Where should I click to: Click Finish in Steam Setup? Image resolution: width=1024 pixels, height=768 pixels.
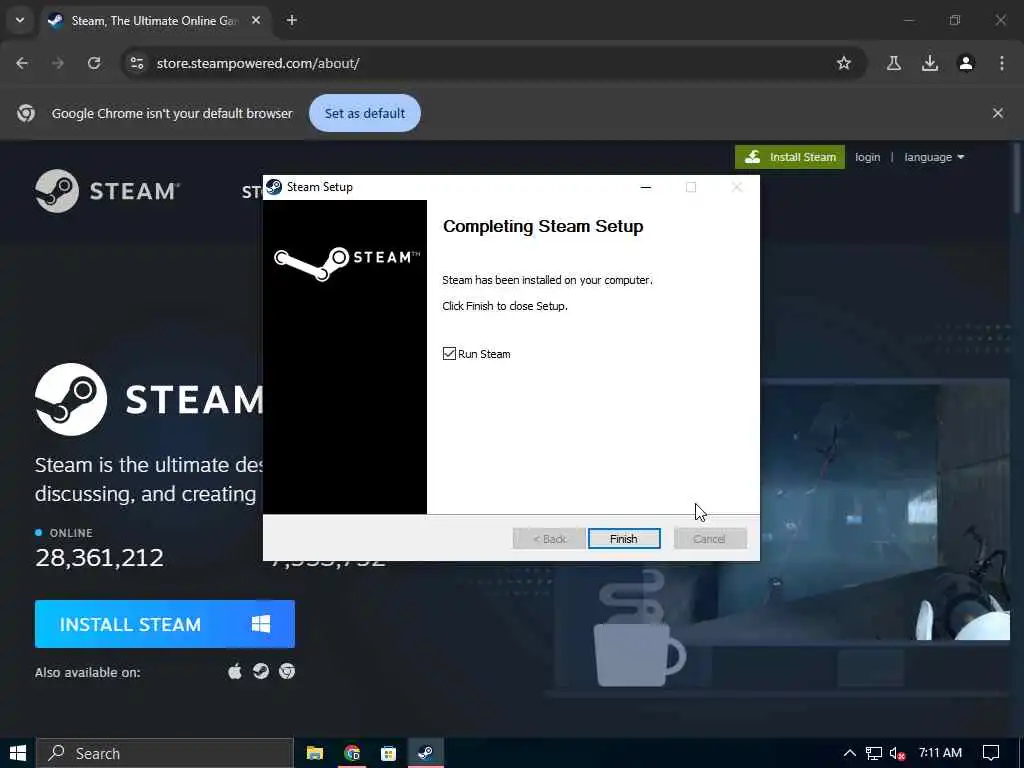(624, 539)
